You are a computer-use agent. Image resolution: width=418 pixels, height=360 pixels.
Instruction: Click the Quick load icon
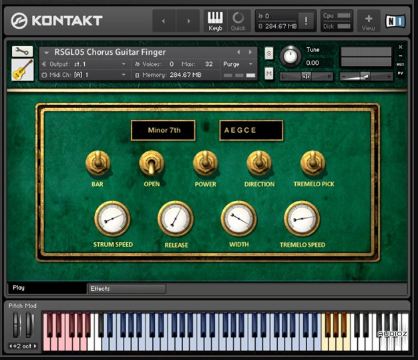(x=238, y=21)
